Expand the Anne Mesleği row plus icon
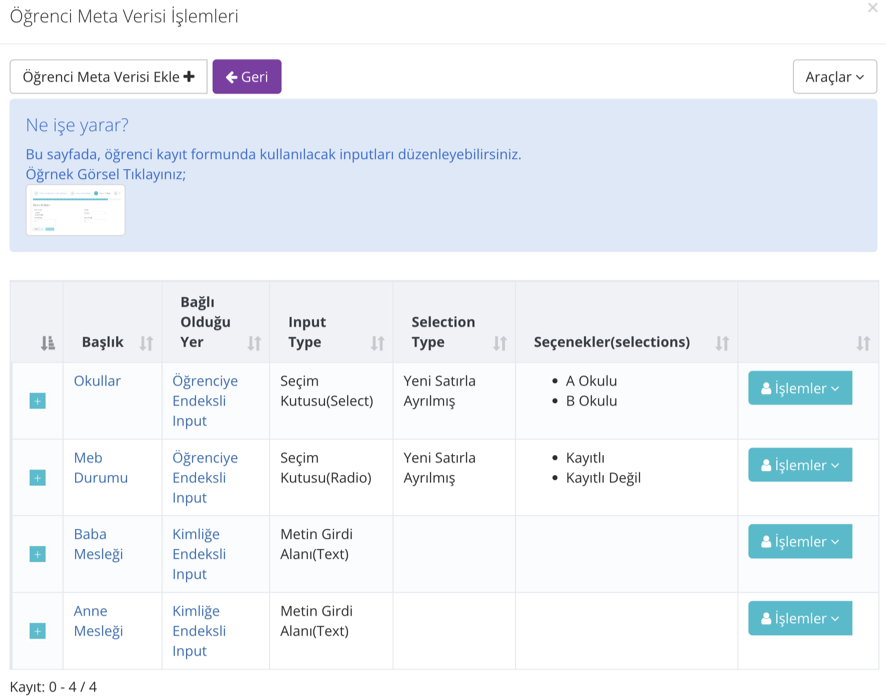 pyautogui.click(x=37, y=631)
